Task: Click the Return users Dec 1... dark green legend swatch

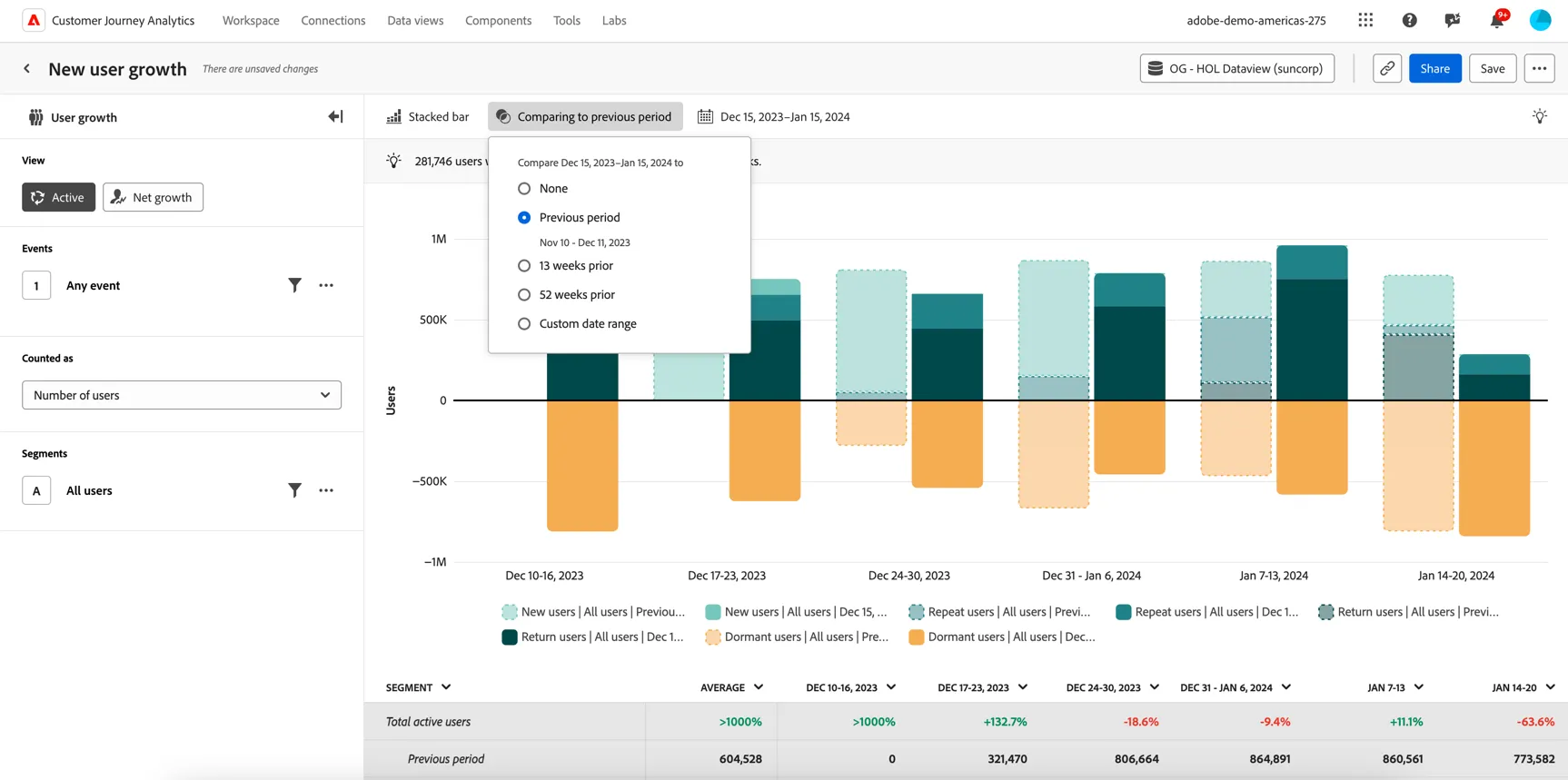Action: pos(510,637)
